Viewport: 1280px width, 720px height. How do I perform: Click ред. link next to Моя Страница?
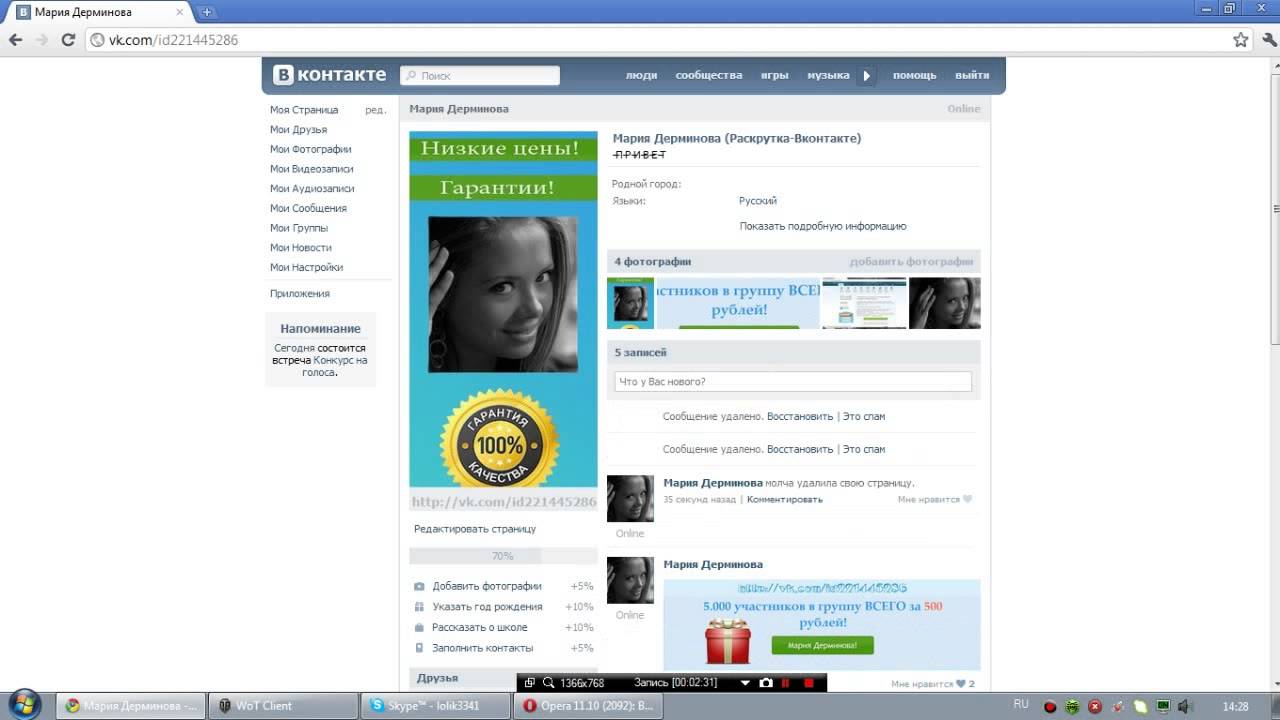pyautogui.click(x=375, y=110)
